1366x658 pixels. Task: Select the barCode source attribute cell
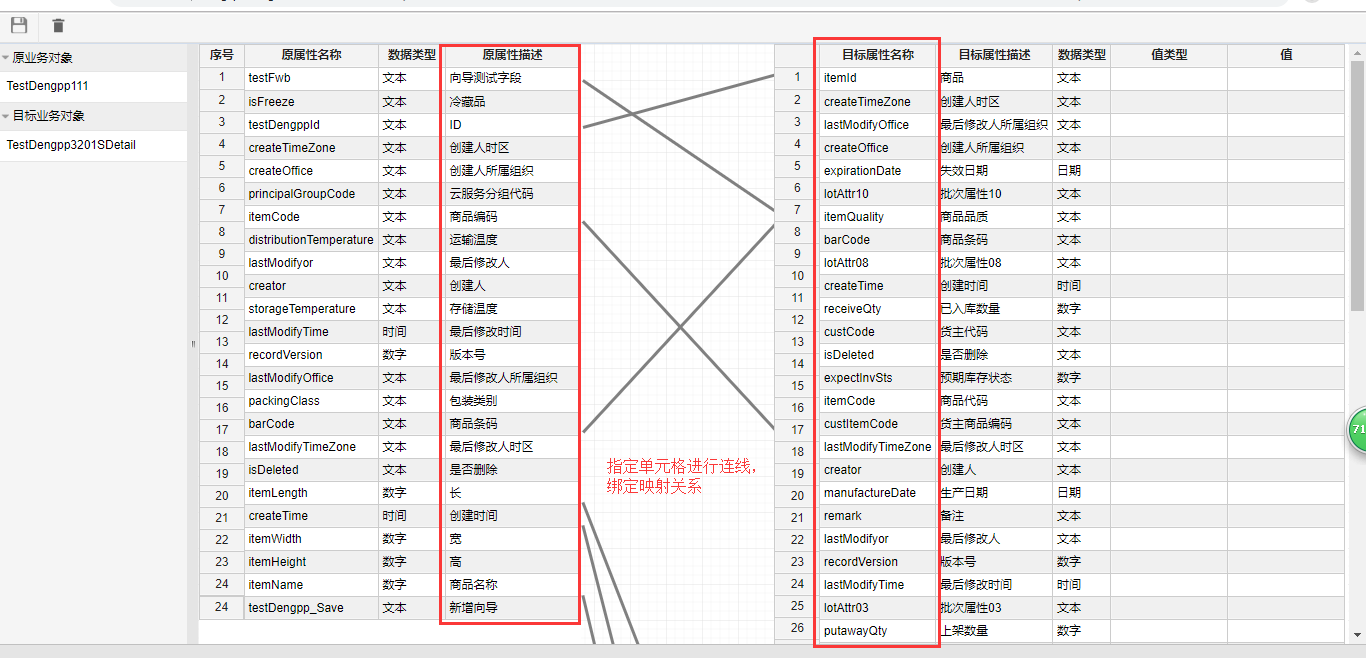coord(311,424)
